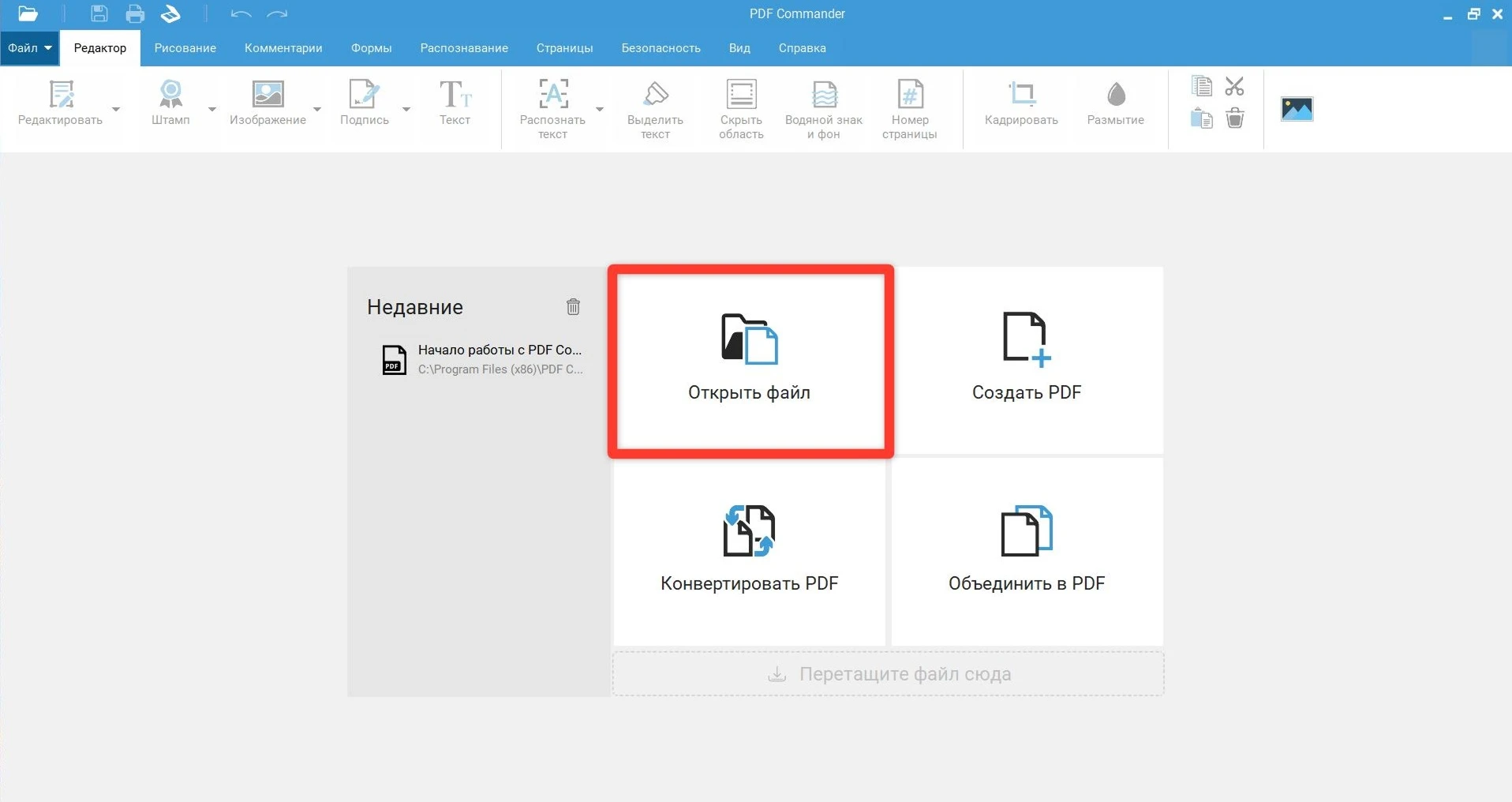Switch to the Страницы tab

pyautogui.click(x=564, y=48)
